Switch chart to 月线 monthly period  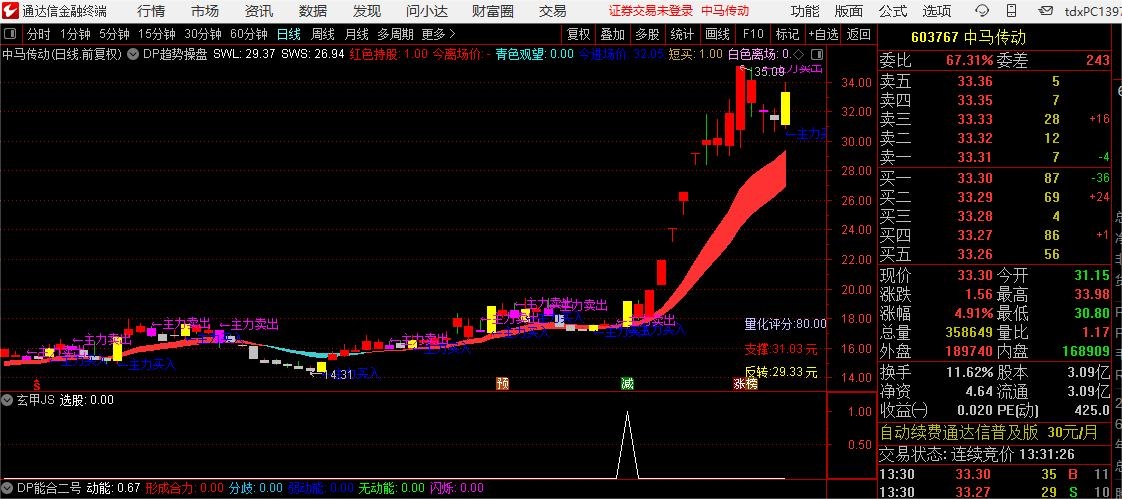(356, 34)
